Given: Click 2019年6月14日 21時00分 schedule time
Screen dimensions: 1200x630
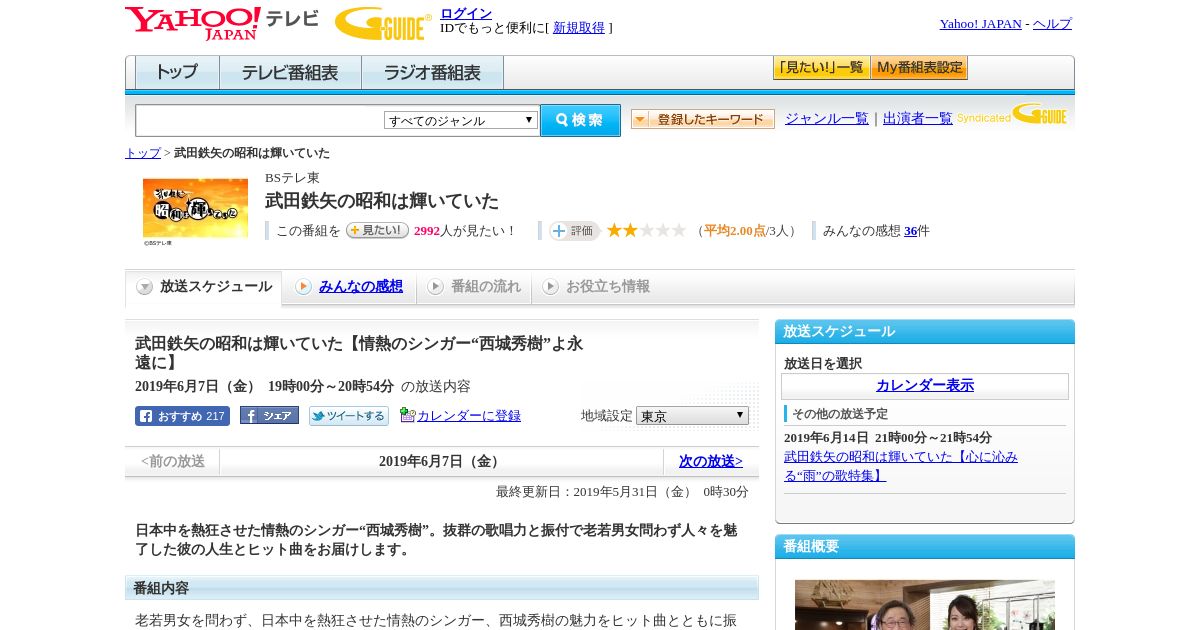Looking at the screenshot, I should click(x=888, y=438).
